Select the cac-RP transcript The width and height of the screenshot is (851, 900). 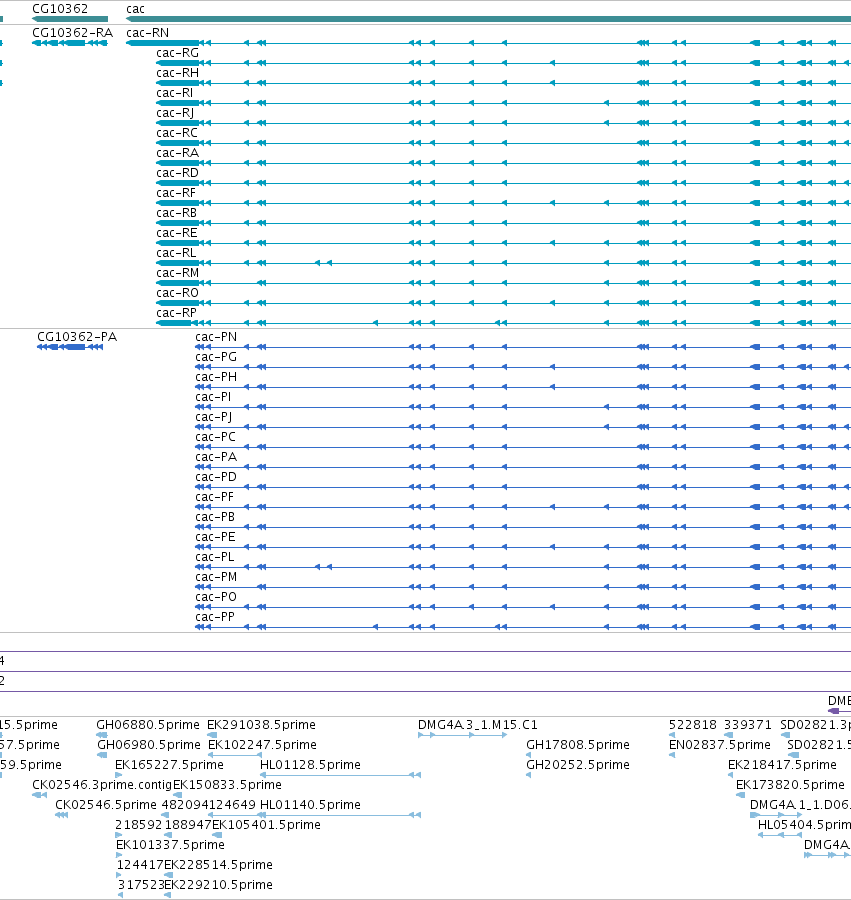[176, 313]
